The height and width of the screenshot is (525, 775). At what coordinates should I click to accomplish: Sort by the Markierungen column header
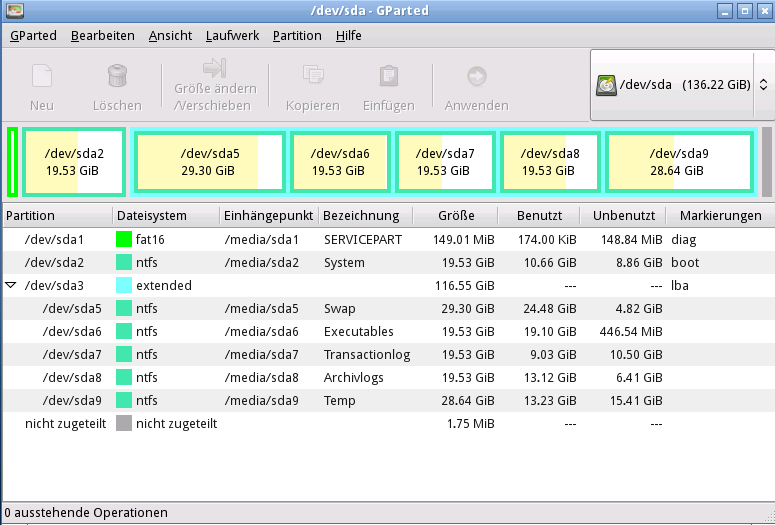720,216
